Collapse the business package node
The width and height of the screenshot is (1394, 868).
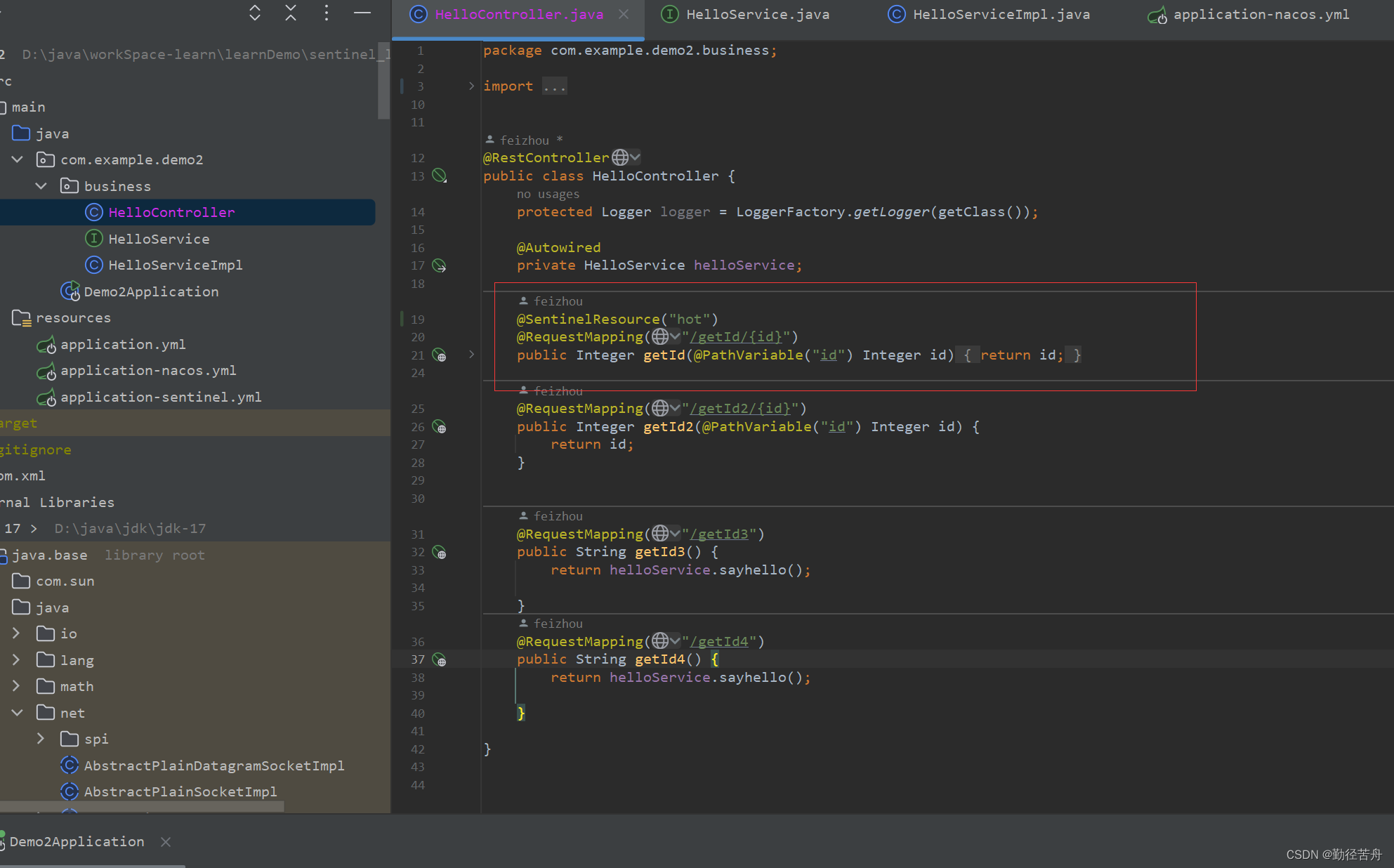(41, 186)
